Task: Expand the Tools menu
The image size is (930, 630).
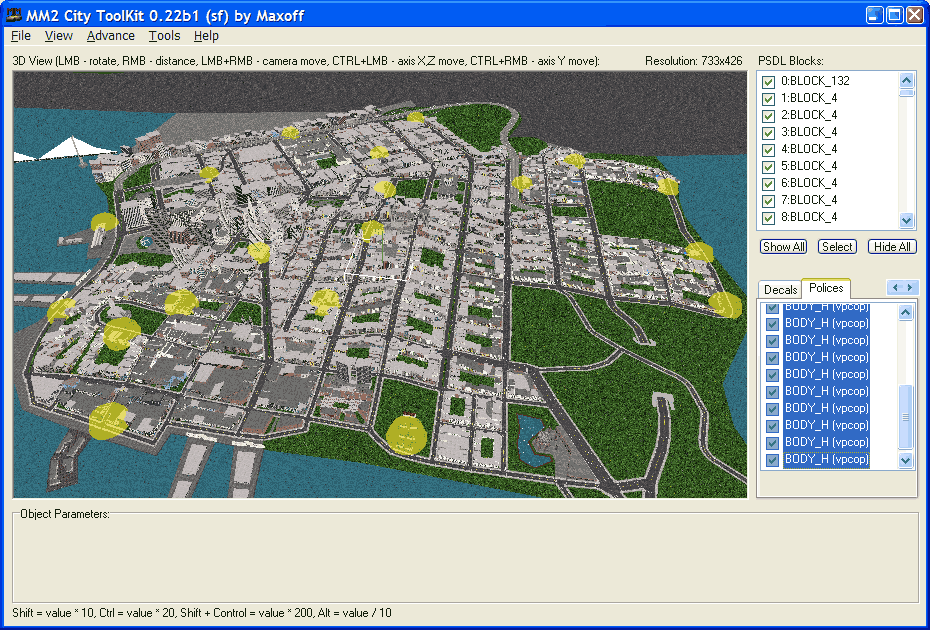Action: click(164, 36)
